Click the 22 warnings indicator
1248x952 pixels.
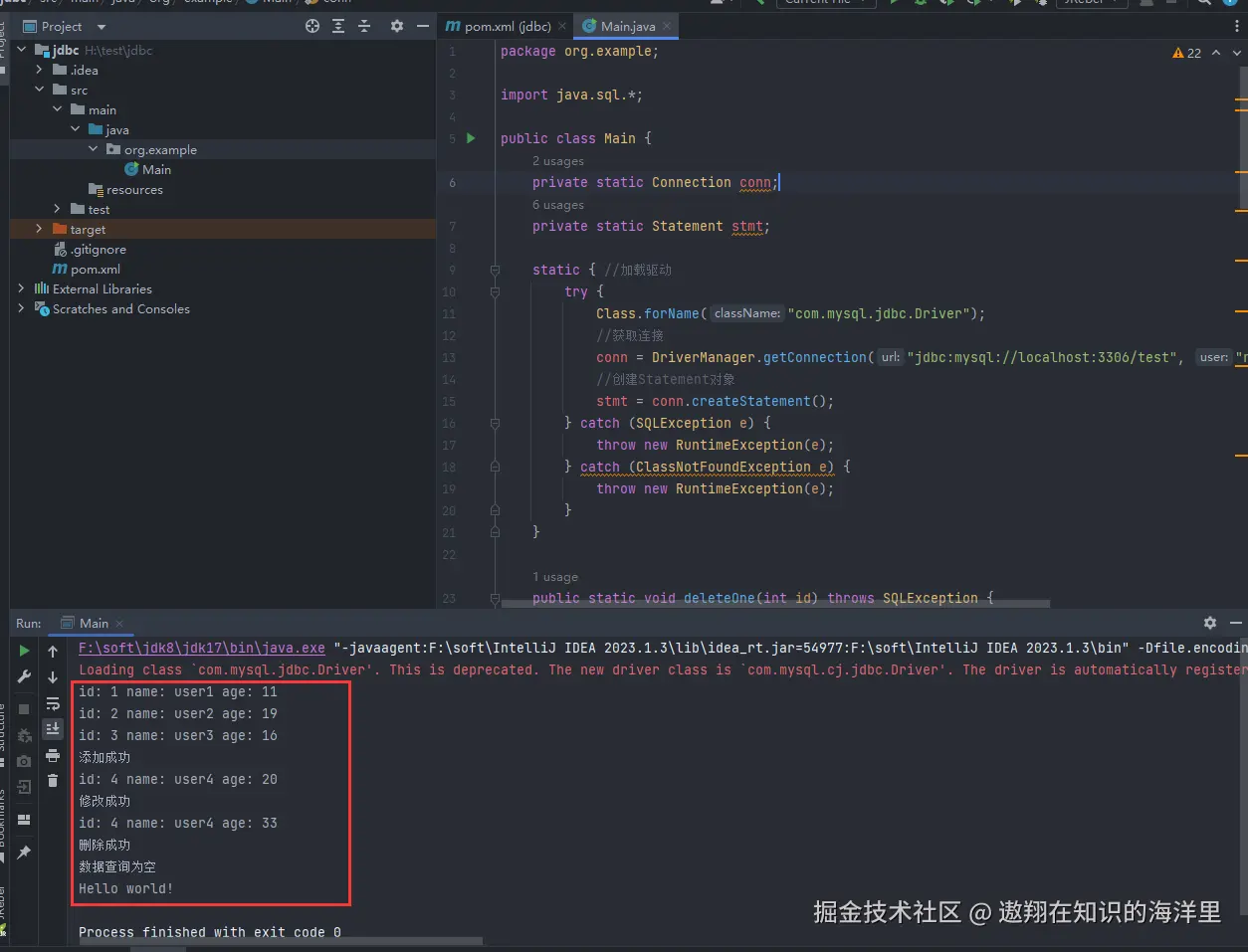[x=1186, y=53]
